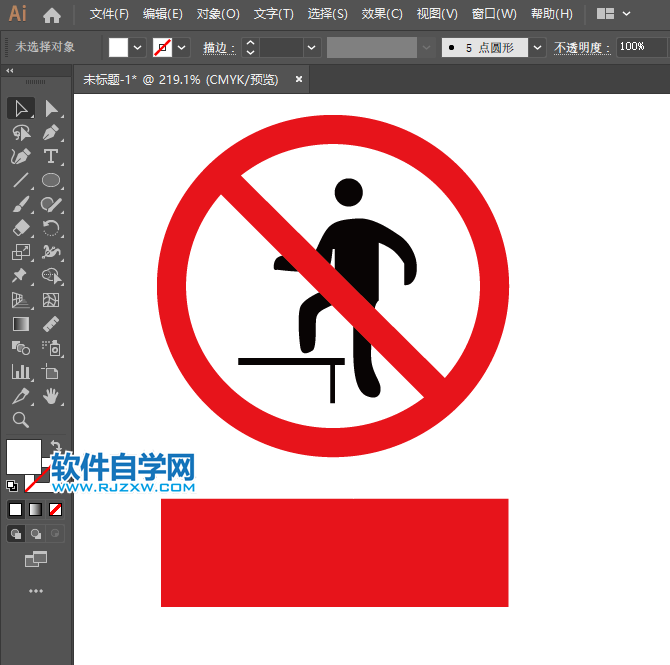
Task: Select the Pen tool
Action: [51, 133]
